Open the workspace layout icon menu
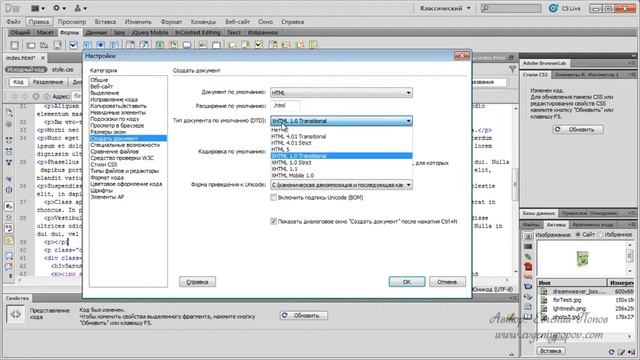 (38, 8)
